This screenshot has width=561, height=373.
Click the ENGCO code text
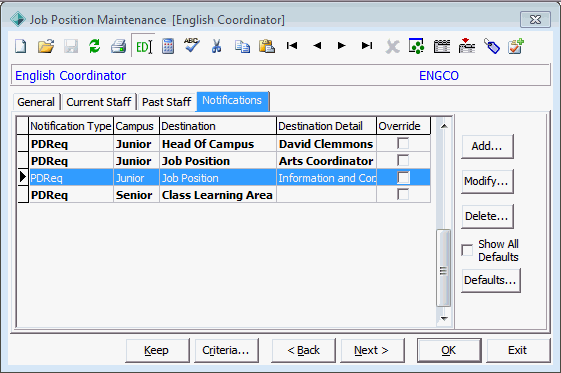439,76
